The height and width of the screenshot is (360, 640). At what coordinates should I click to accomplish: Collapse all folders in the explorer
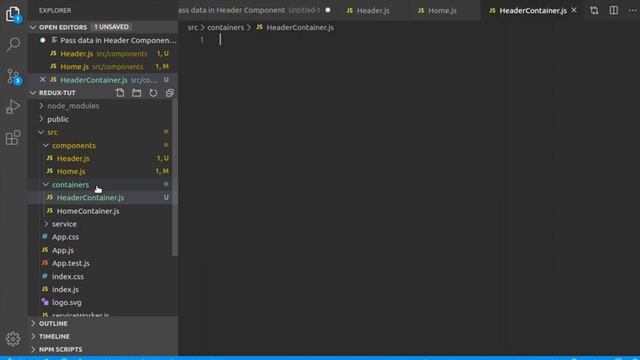pyautogui.click(x=169, y=93)
